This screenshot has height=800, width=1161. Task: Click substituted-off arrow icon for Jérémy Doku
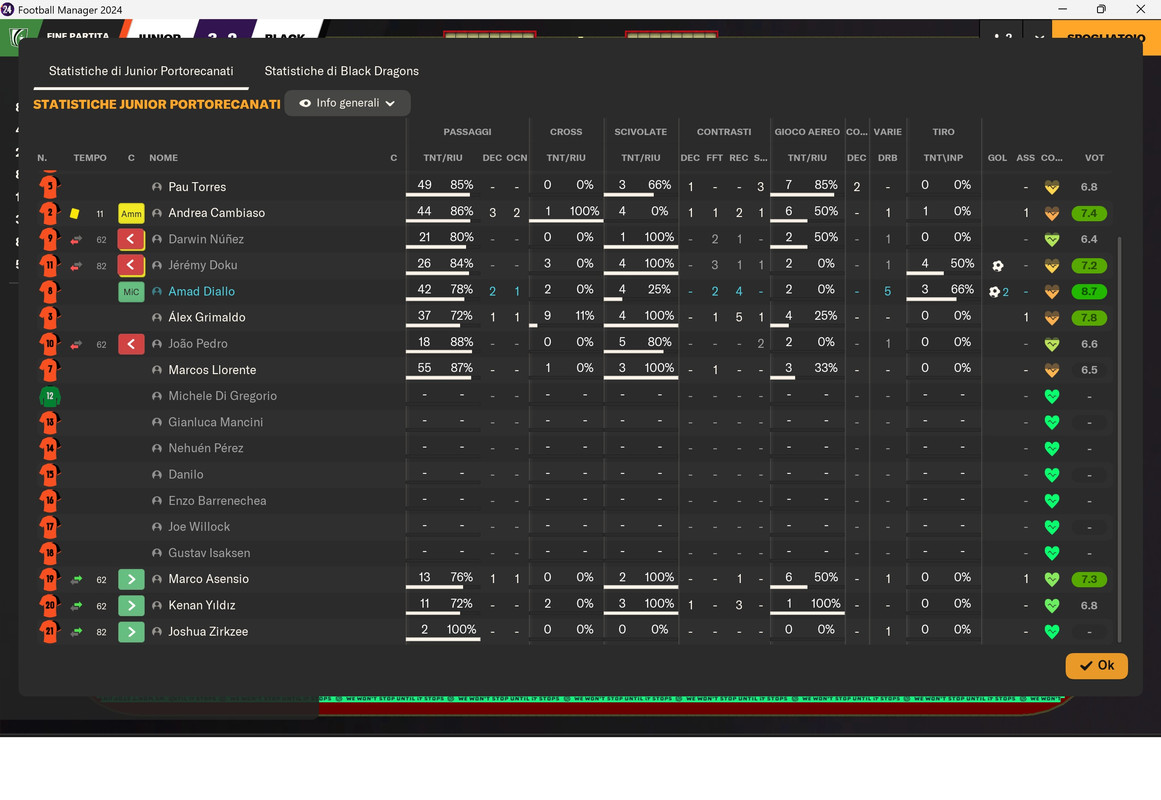(131, 265)
